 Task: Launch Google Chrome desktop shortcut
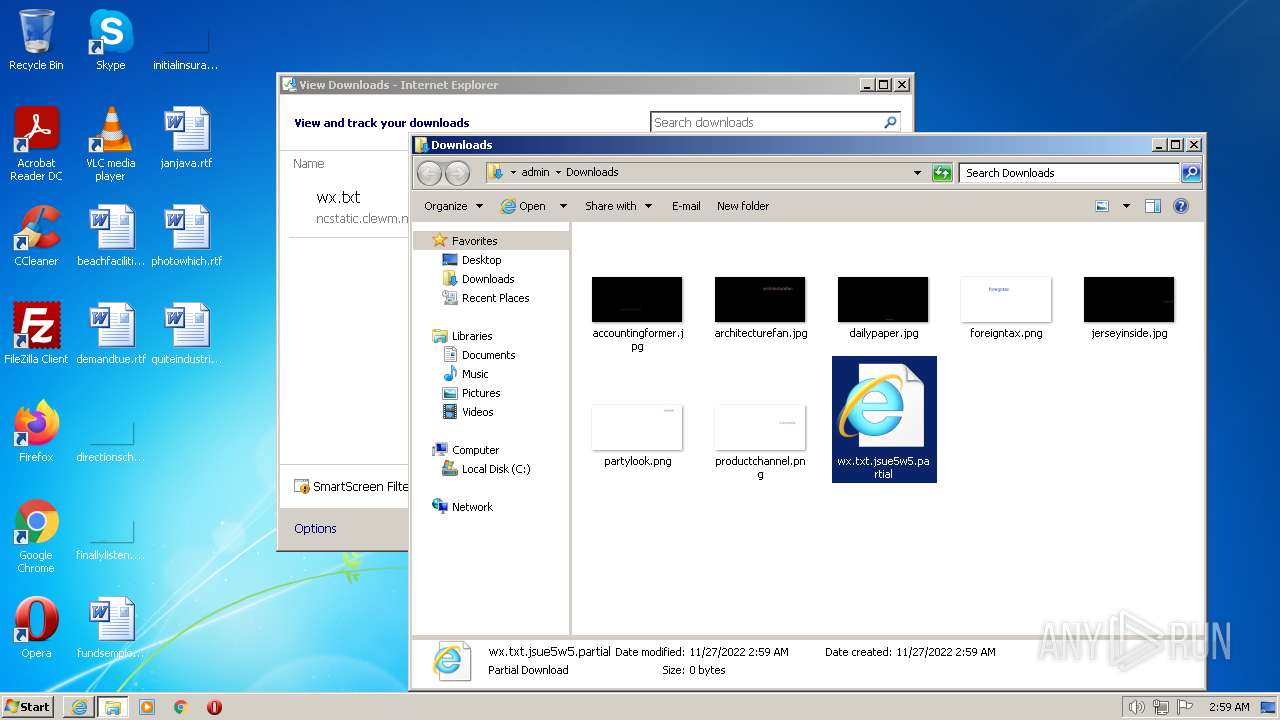[36, 536]
